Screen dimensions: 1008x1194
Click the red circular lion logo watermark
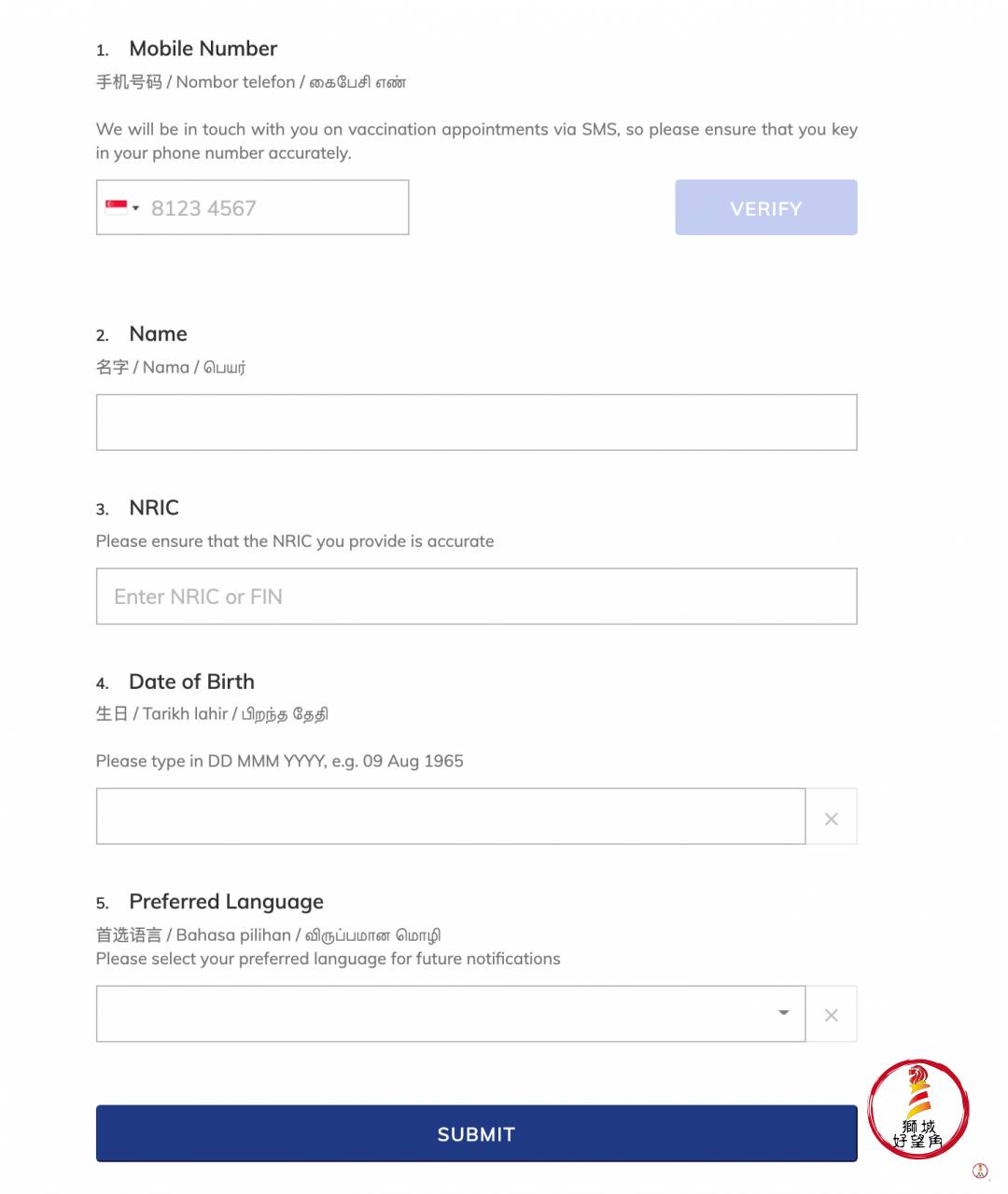pyautogui.click(x=918, y=1109)
